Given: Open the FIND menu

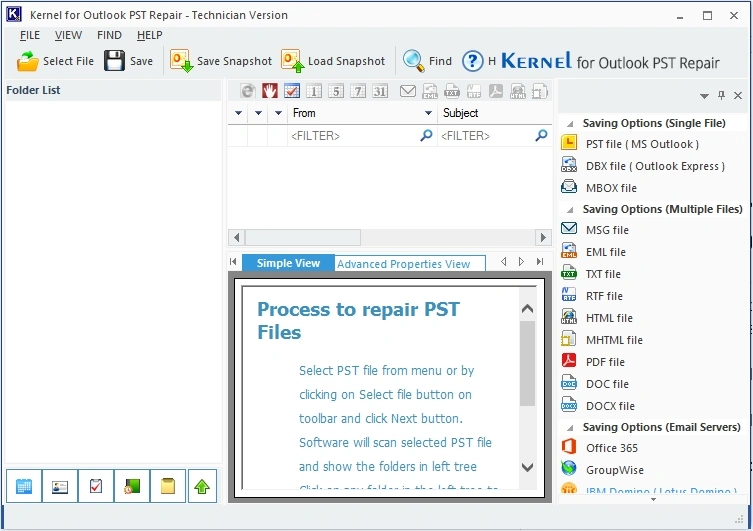Looking at the screenshot, I should (109, 35).
